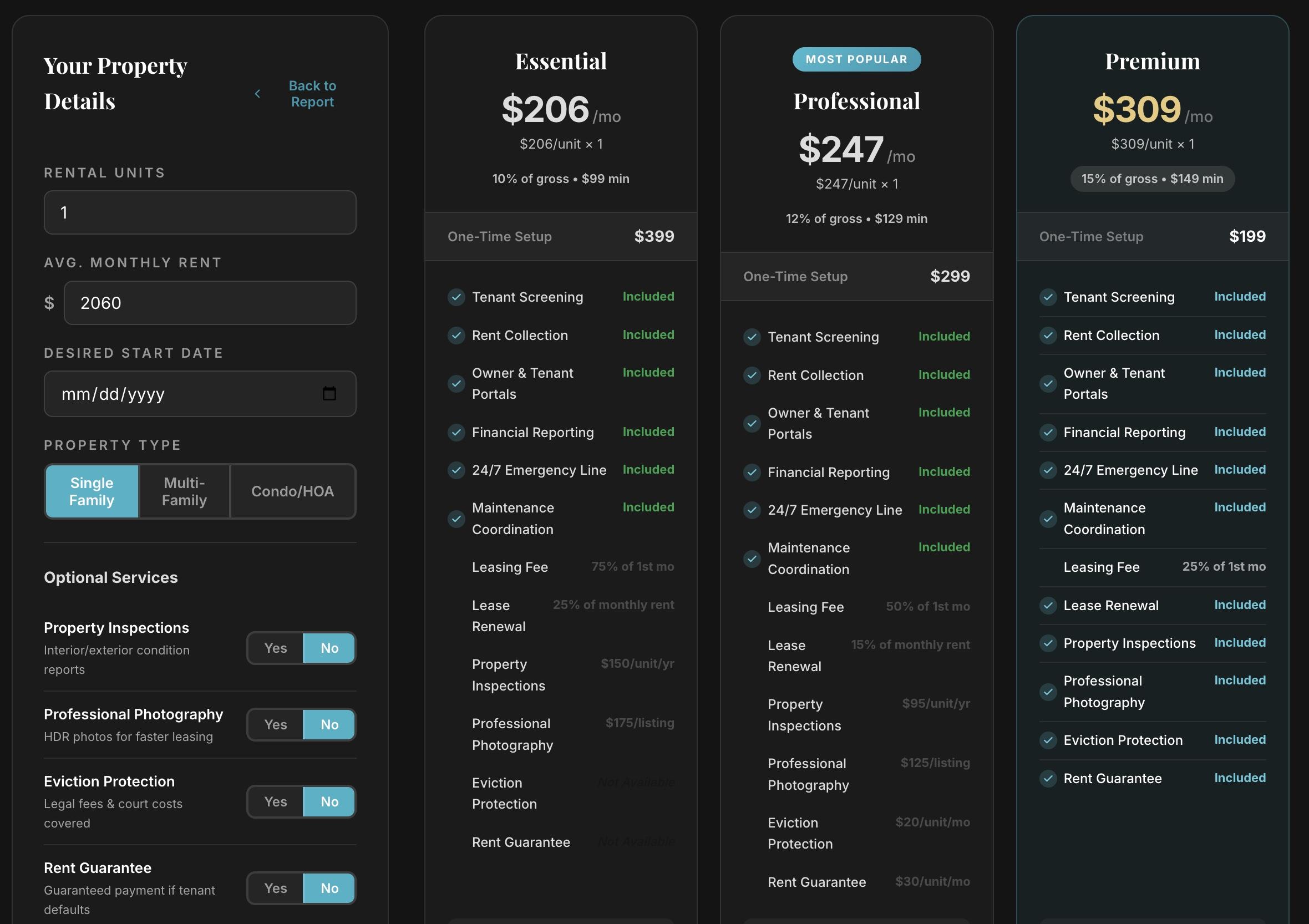Enable Professional Photography with Yes
This screenshot has width=1309, height=924.
click(275, 724)
